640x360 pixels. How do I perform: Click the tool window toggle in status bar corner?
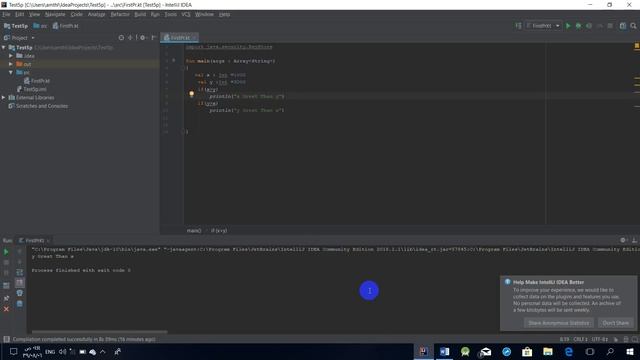click(6, 339)
